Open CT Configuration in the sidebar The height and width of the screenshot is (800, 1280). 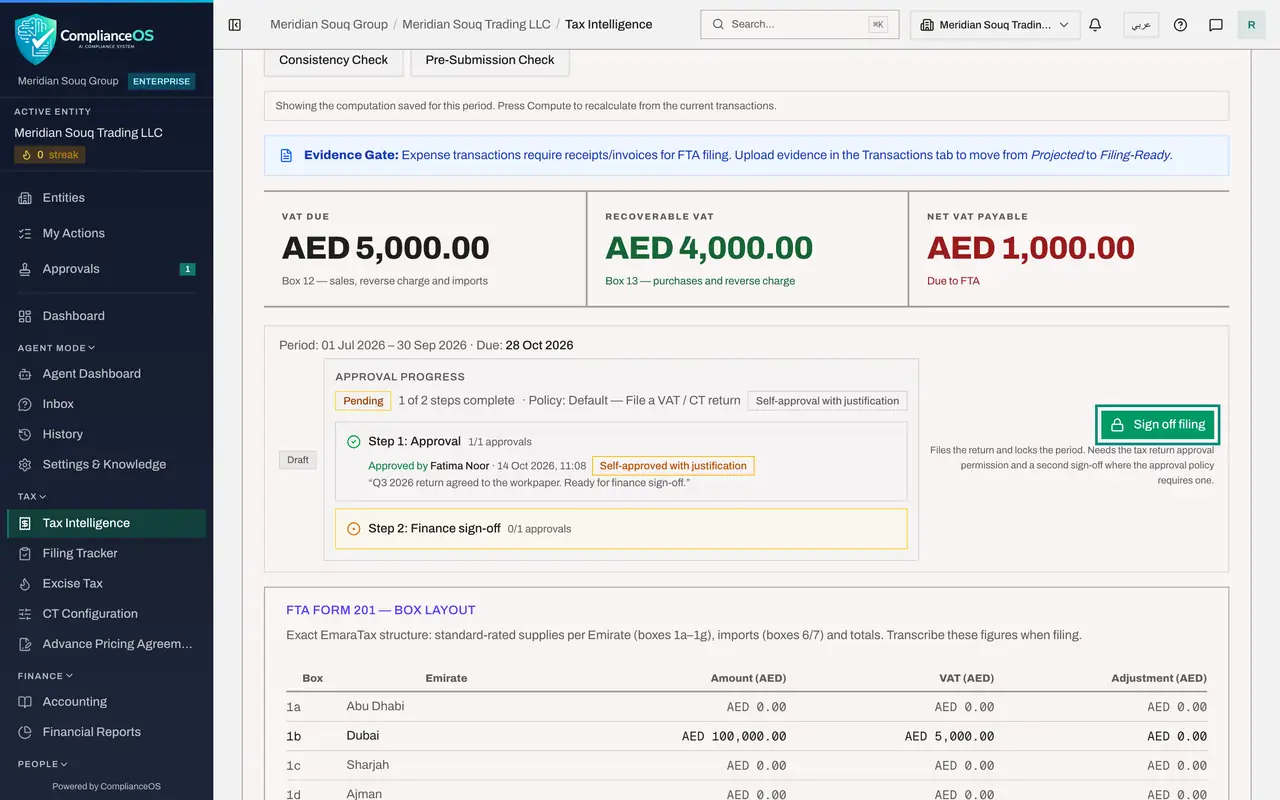pyautogui.click(x=106, y=614)
